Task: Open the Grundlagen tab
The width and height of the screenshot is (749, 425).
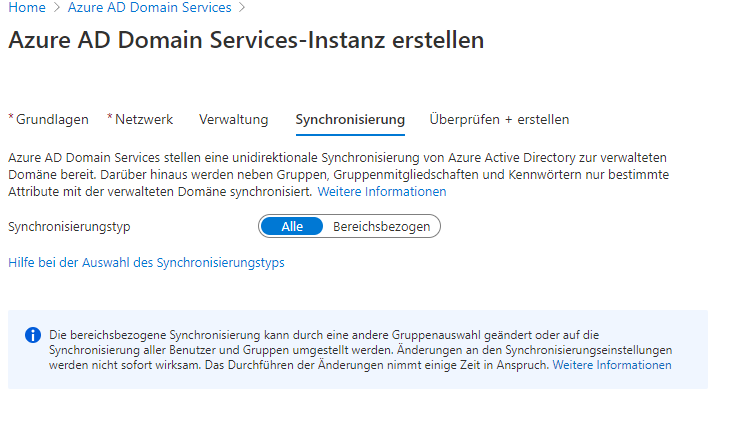Action: 52,120
